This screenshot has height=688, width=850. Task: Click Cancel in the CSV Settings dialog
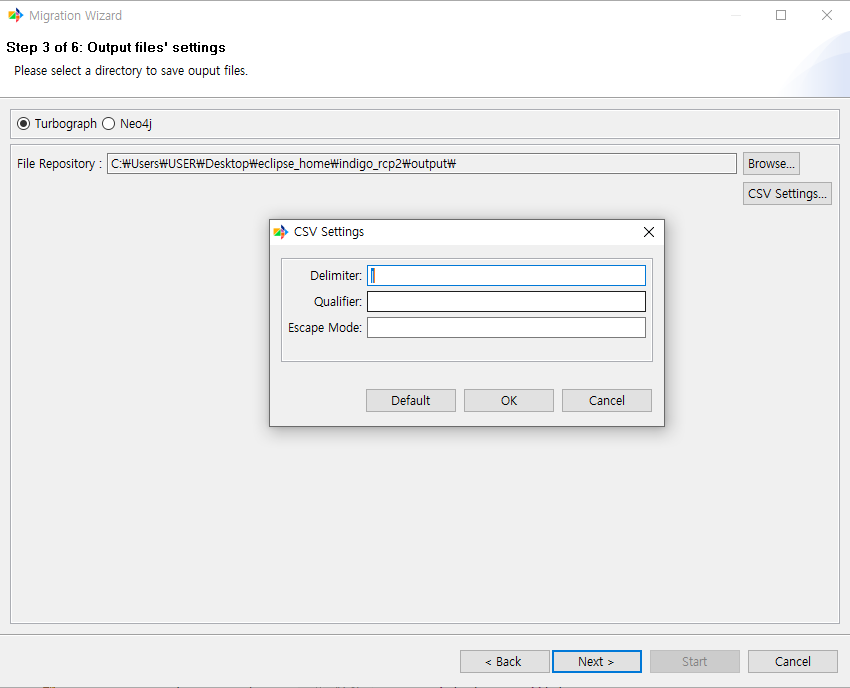(606, 400)
